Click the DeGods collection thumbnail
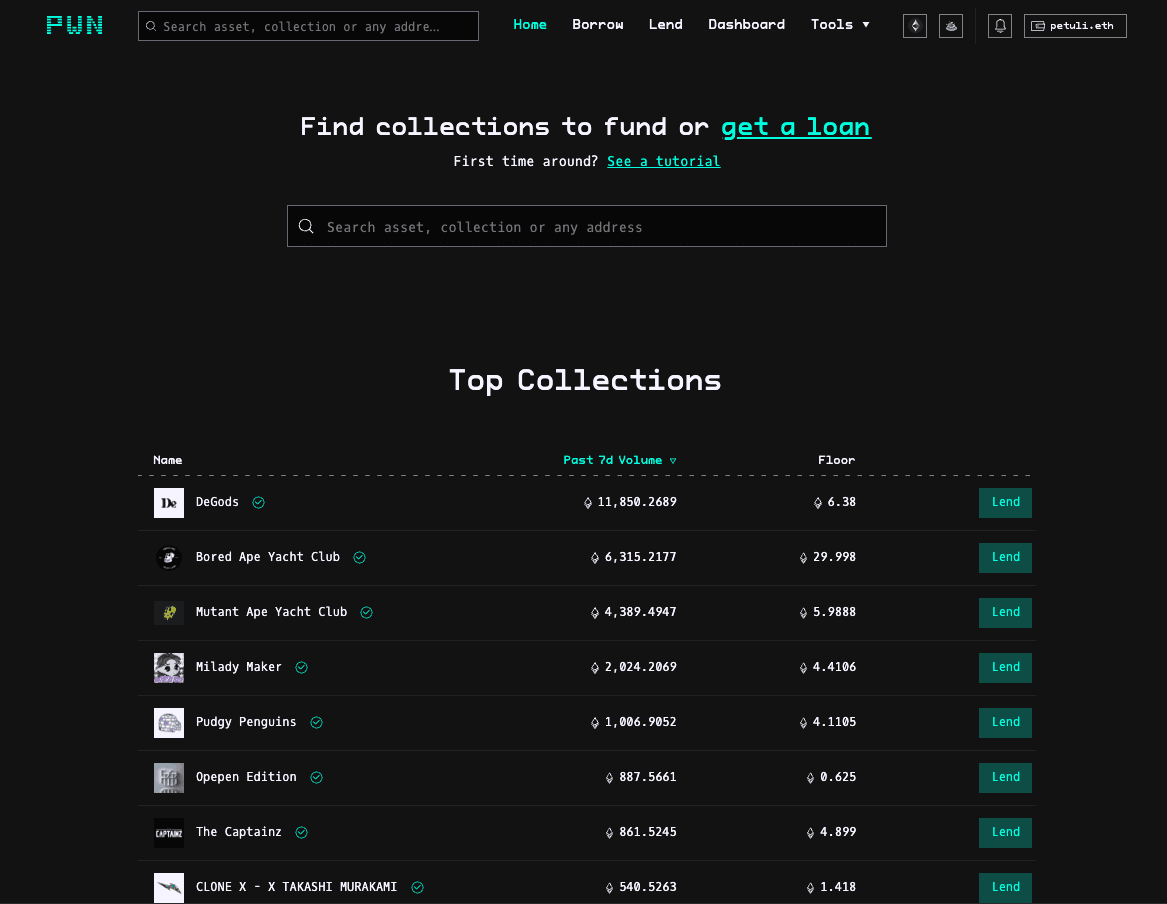Image resolution: width=1167 pixels, height=904 pixels. point(169,503)
